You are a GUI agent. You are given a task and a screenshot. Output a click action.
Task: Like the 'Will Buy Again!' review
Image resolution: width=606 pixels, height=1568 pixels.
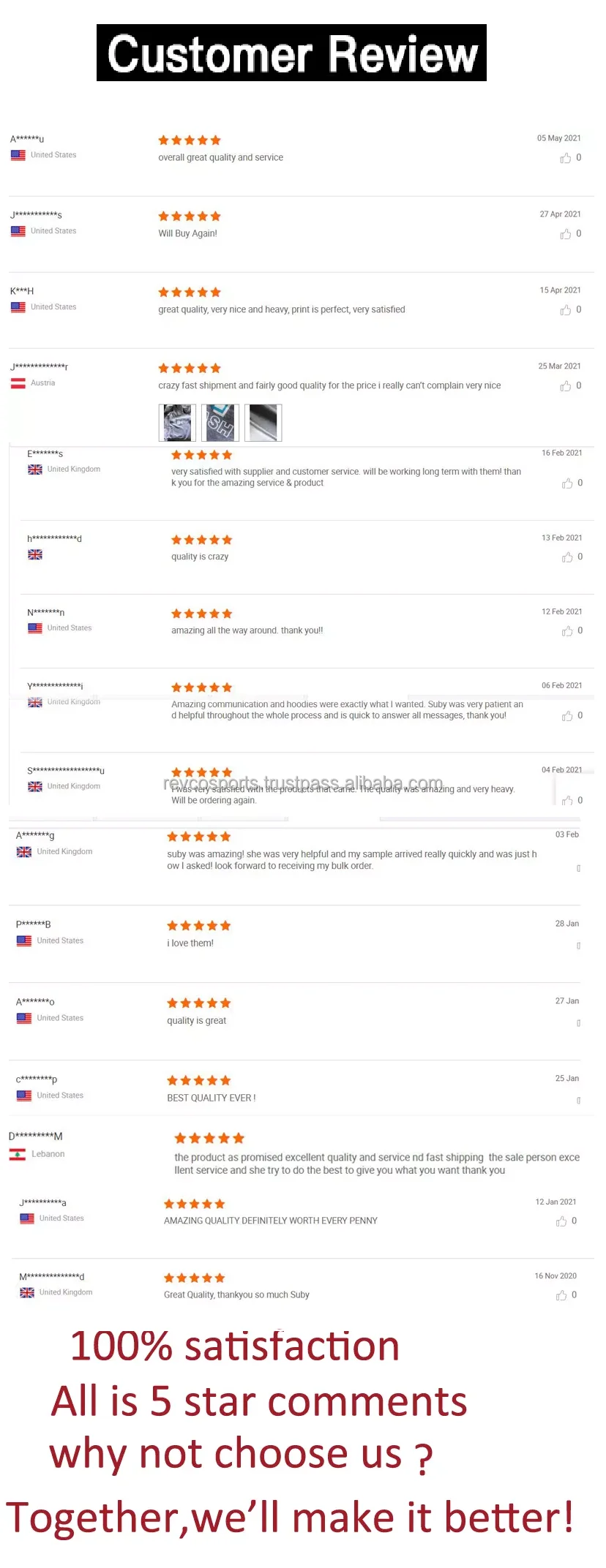tap(565, 234)
